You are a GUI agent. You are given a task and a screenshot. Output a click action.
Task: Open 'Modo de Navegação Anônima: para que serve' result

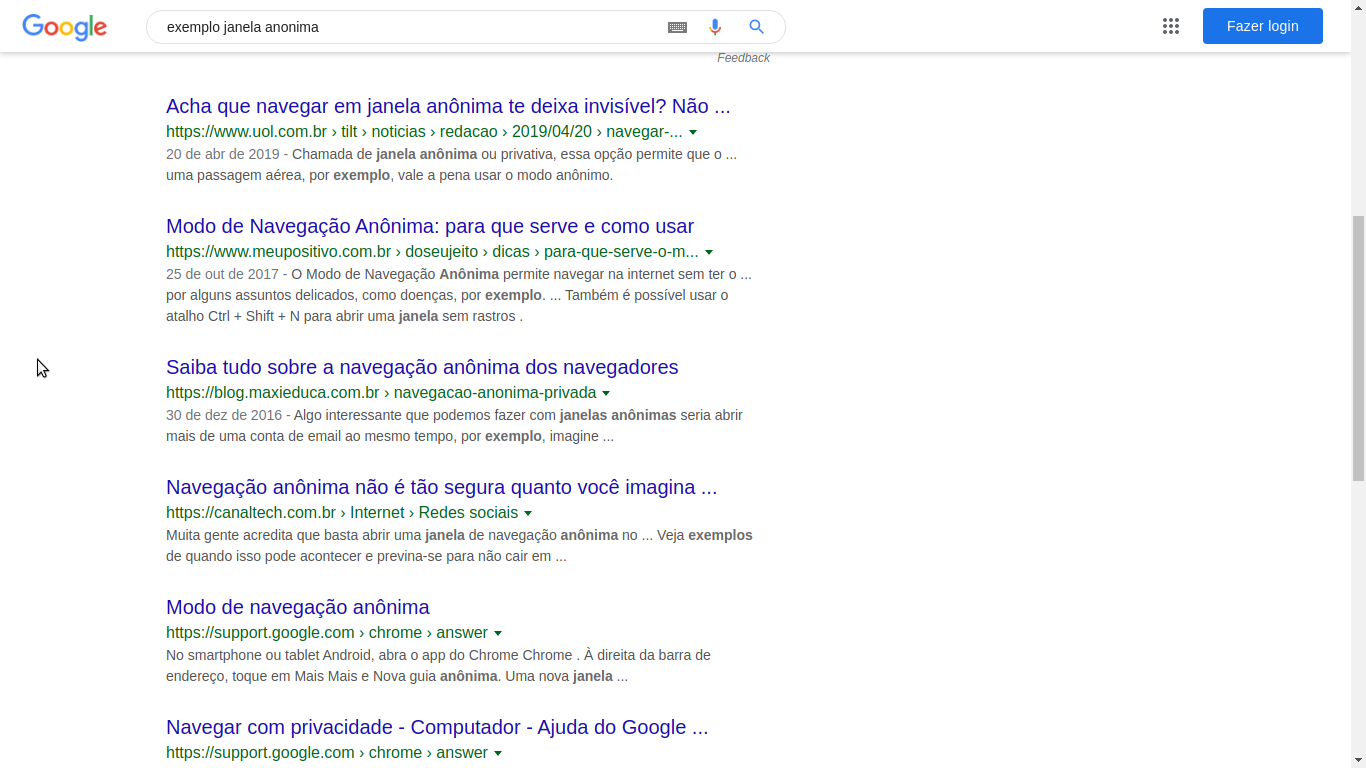coord(430,226)
